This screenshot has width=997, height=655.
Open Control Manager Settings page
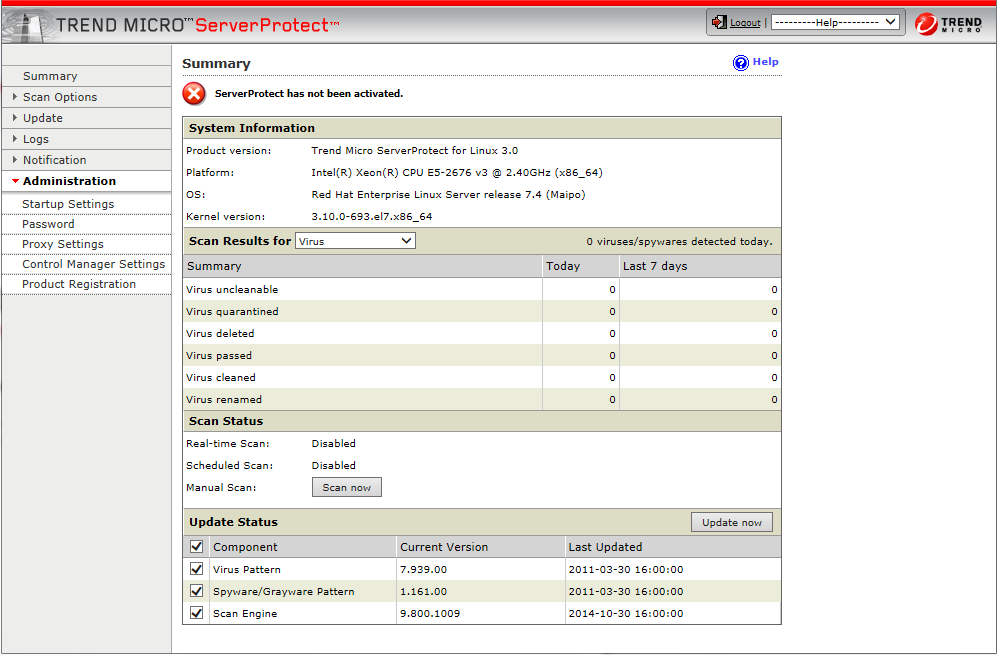(x=93, y=264)
